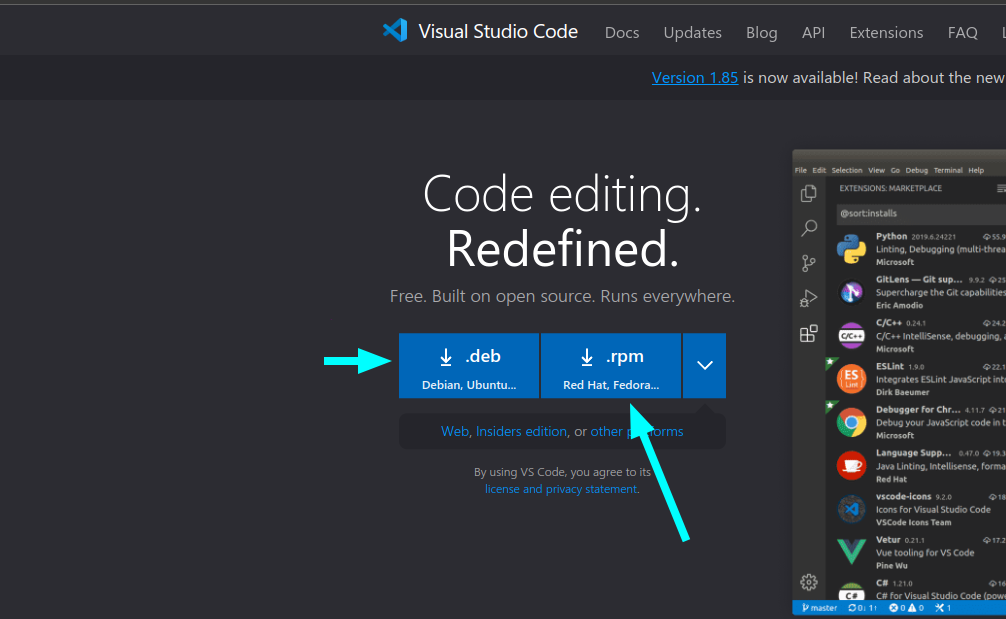The height and width of the screenshot is (619, 1006).
Task: Click the 'Code editing. Redefined.' headline
Action: [562, 221]
